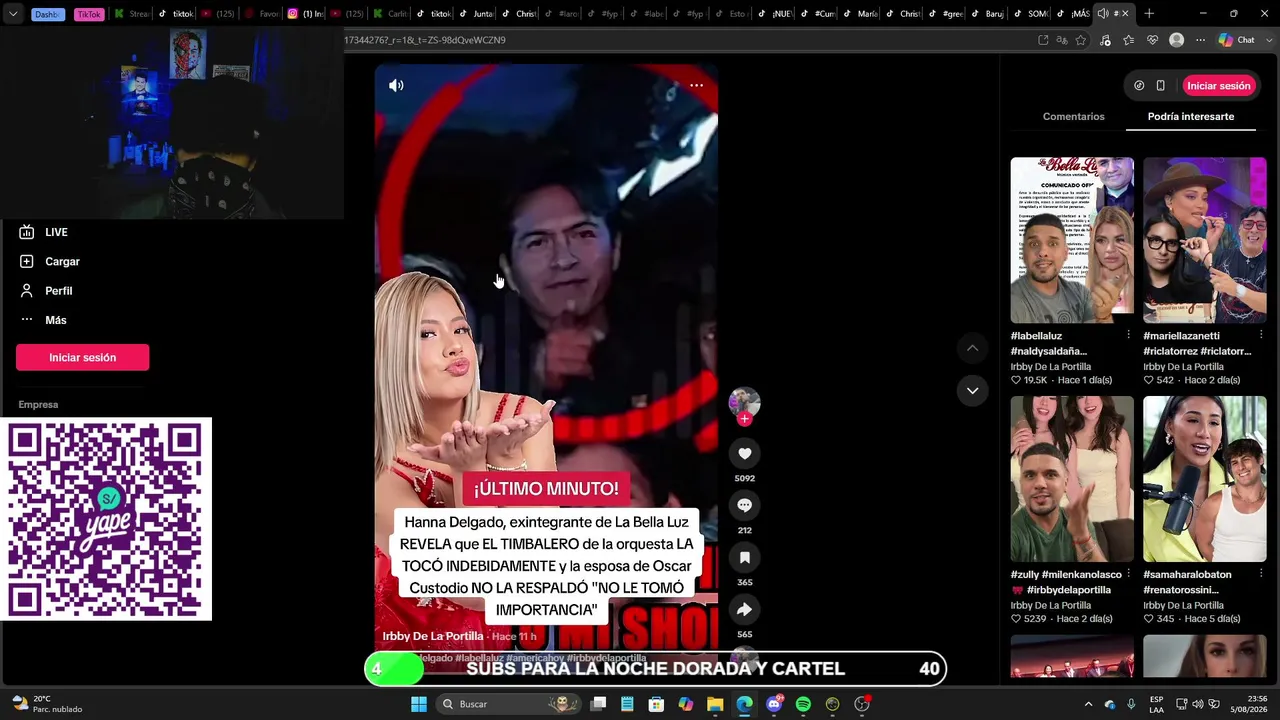The width and height of the screenshot is (1280, 720).
Task: Open the comments bubble showing 212
Action: (744, 506)
